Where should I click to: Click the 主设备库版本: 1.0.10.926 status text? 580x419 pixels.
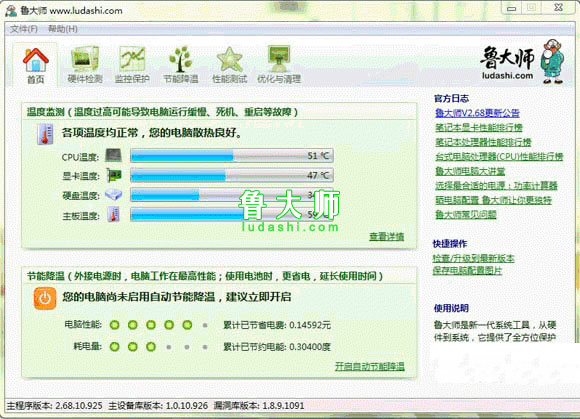click(x=158, y=406)
